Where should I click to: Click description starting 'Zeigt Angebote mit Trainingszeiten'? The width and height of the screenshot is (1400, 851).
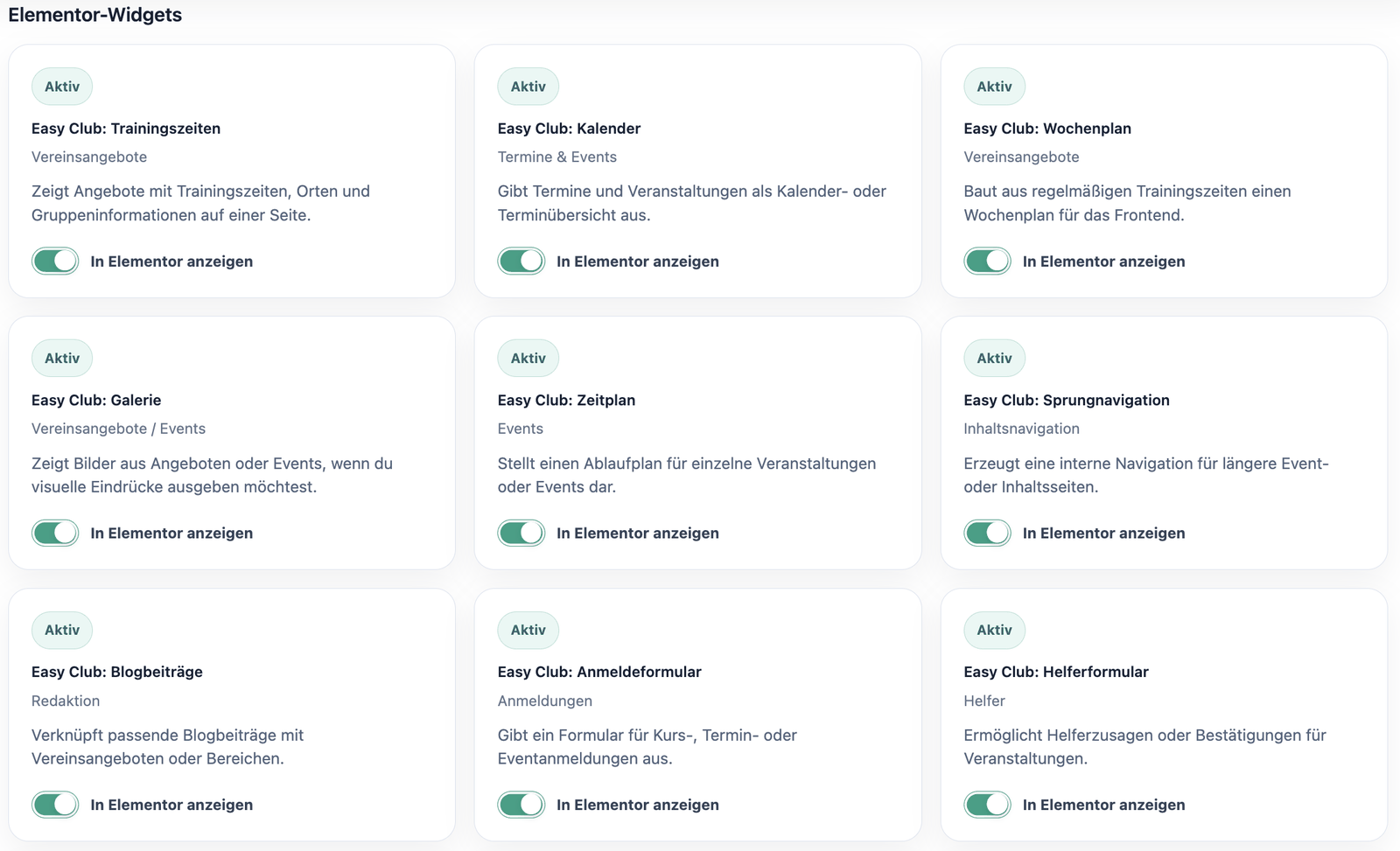click(200, 203)
